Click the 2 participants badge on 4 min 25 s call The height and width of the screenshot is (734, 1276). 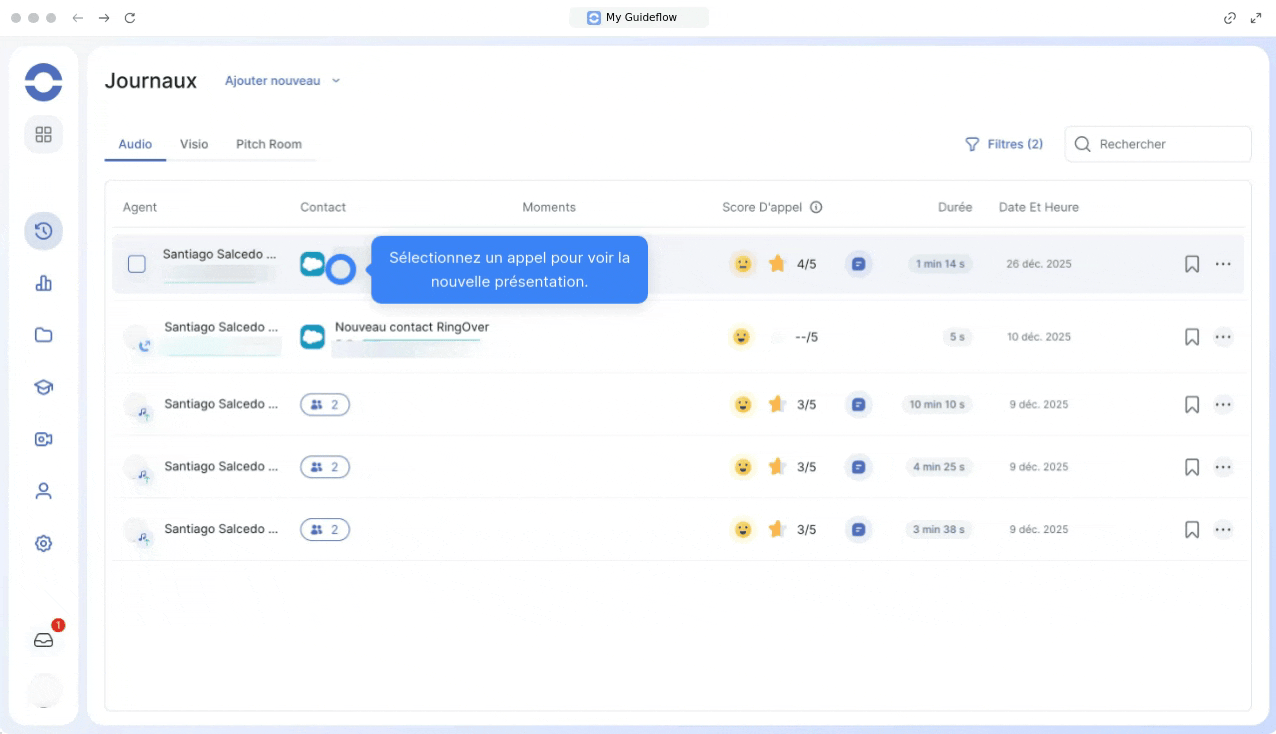pos(325,467)
